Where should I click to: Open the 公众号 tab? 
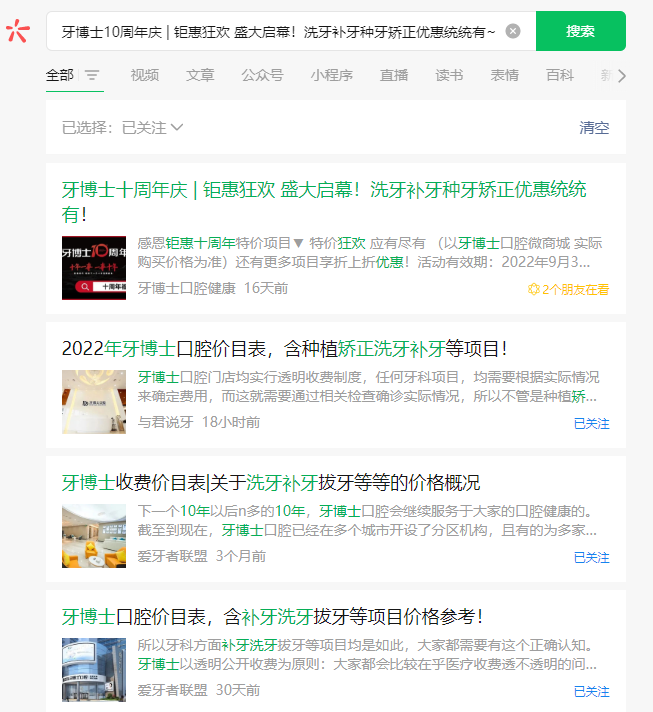click(262, 75)
